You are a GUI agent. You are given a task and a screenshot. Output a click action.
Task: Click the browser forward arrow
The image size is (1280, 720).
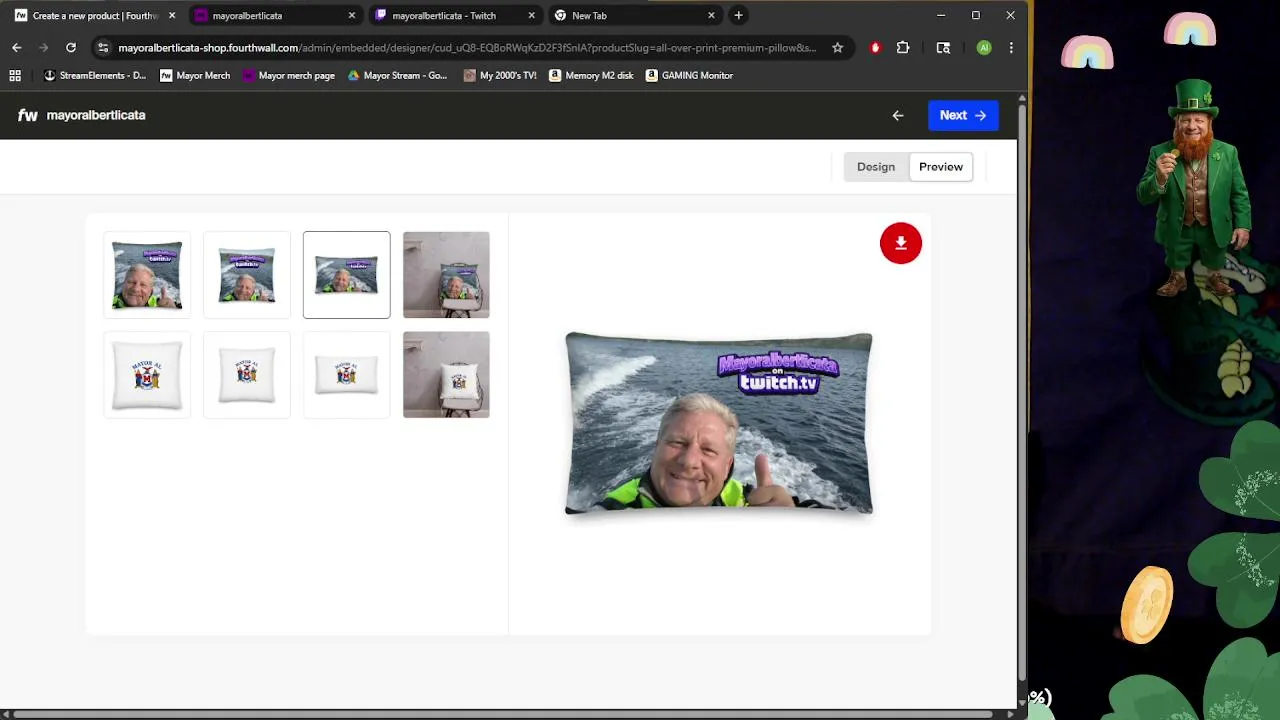[43, 47]
